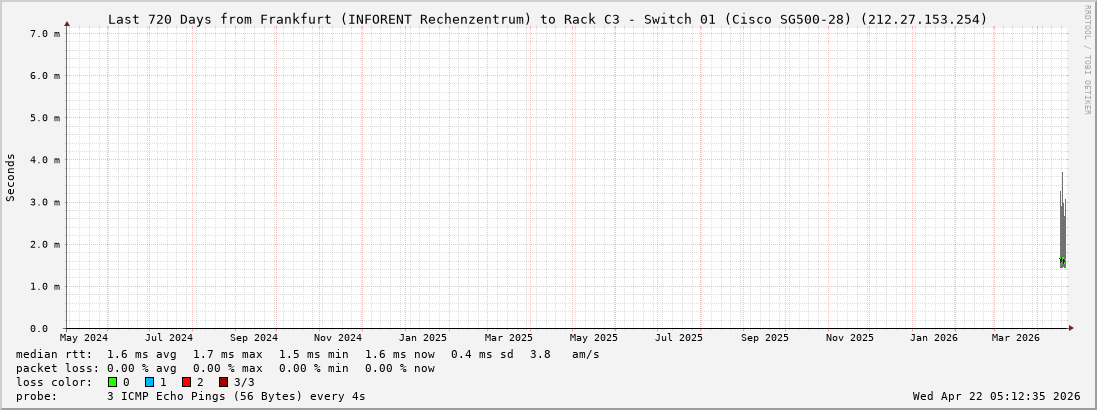Click the graph title for Rack C3 Switch 01
Screen dimensions: 1097x410
pyautogui.click(x=547, y=19)
